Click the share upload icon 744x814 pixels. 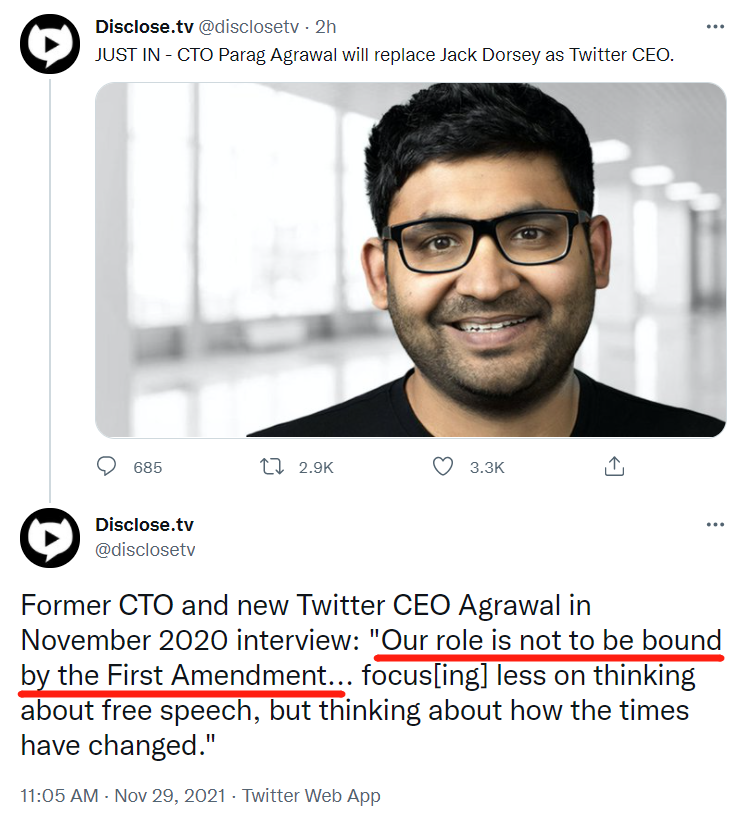[x=615, y=466]
